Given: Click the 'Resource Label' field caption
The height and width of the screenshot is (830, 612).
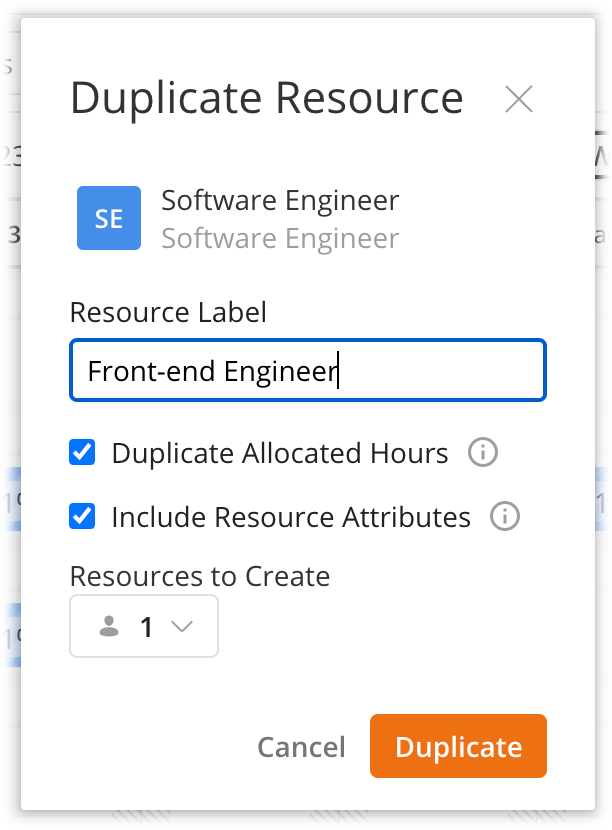Looking at the screenshot, I should click(x=168, y=313).
